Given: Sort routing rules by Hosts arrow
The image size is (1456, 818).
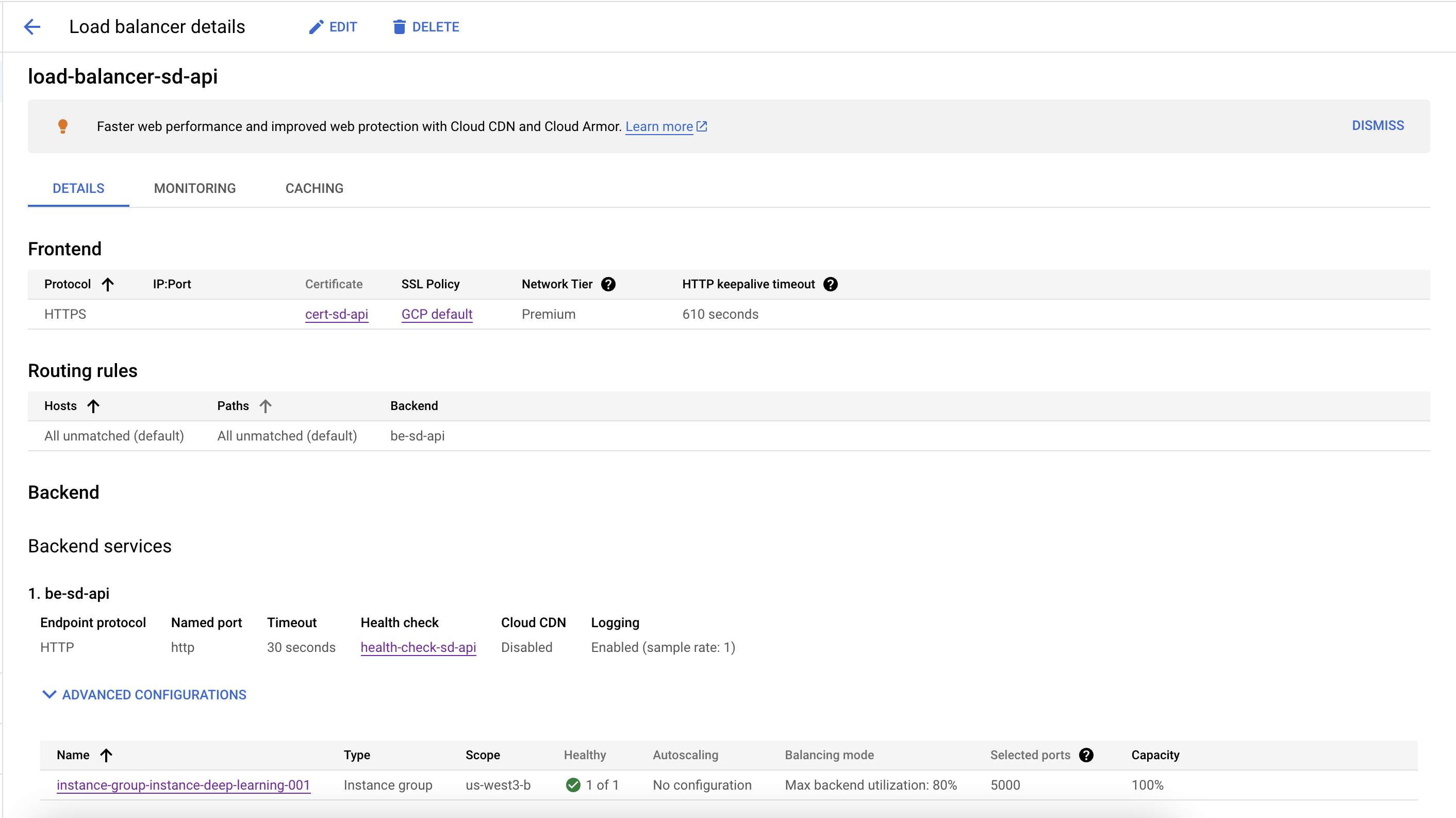Looking at the screenshot, I should (93, 405).
